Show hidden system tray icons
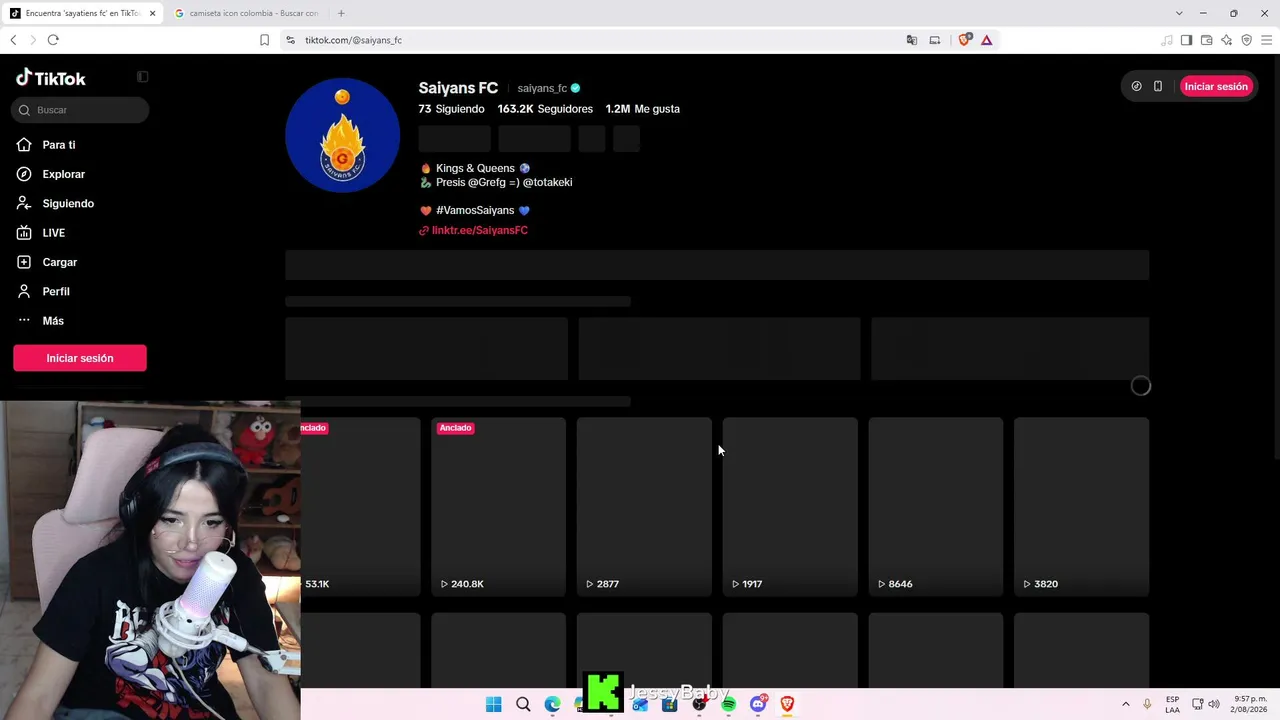Viewport: 1280px width, 720px height. (1126, 704)
